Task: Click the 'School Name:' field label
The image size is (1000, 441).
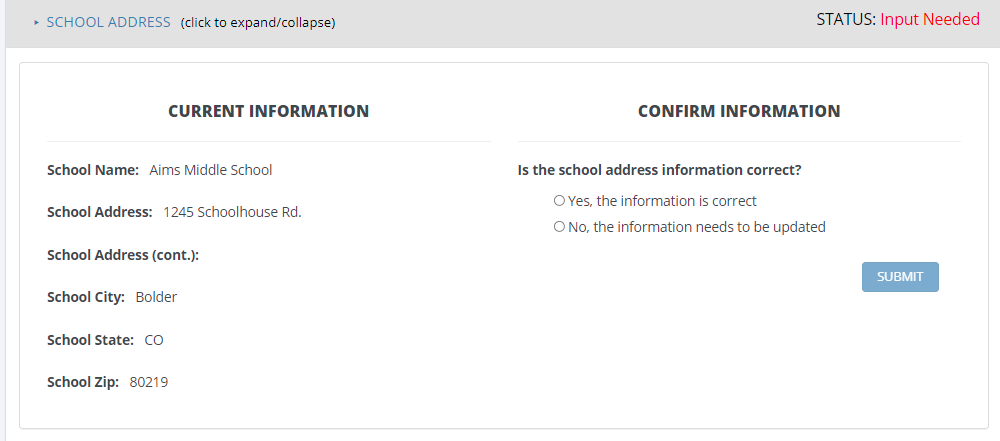Action: pos(93,170)
